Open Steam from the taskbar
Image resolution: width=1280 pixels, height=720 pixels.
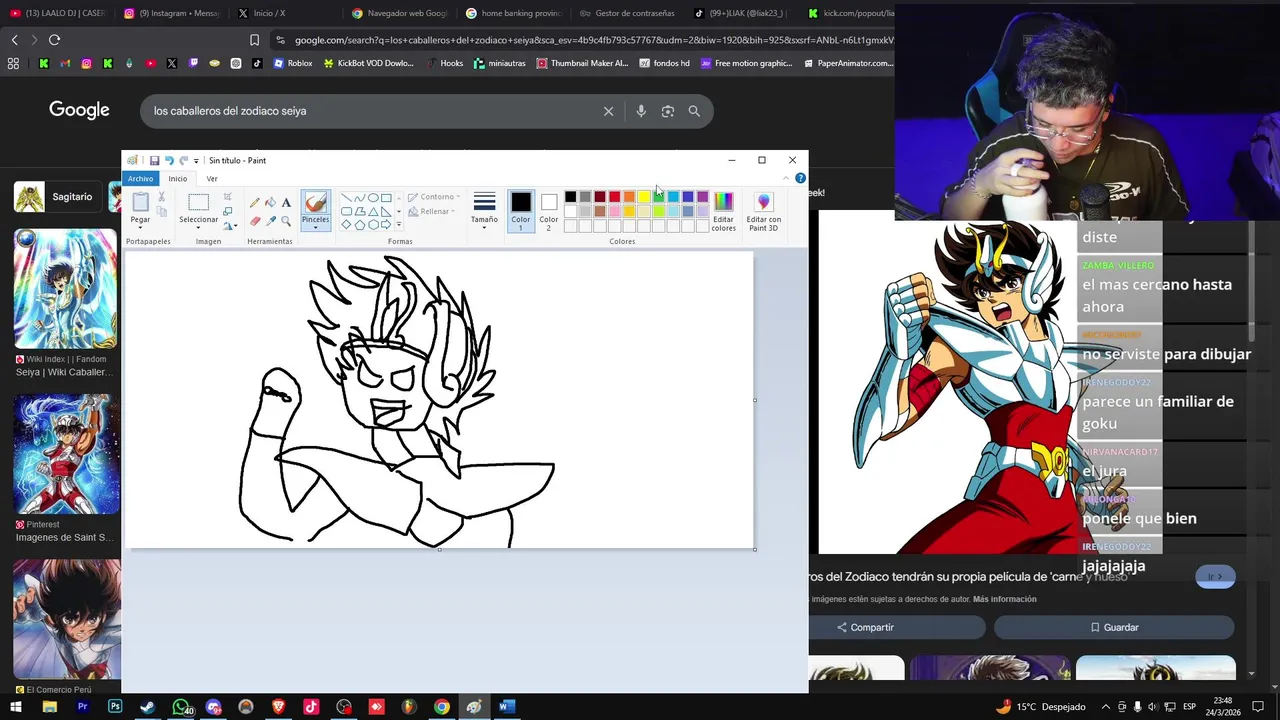point(147,707)
